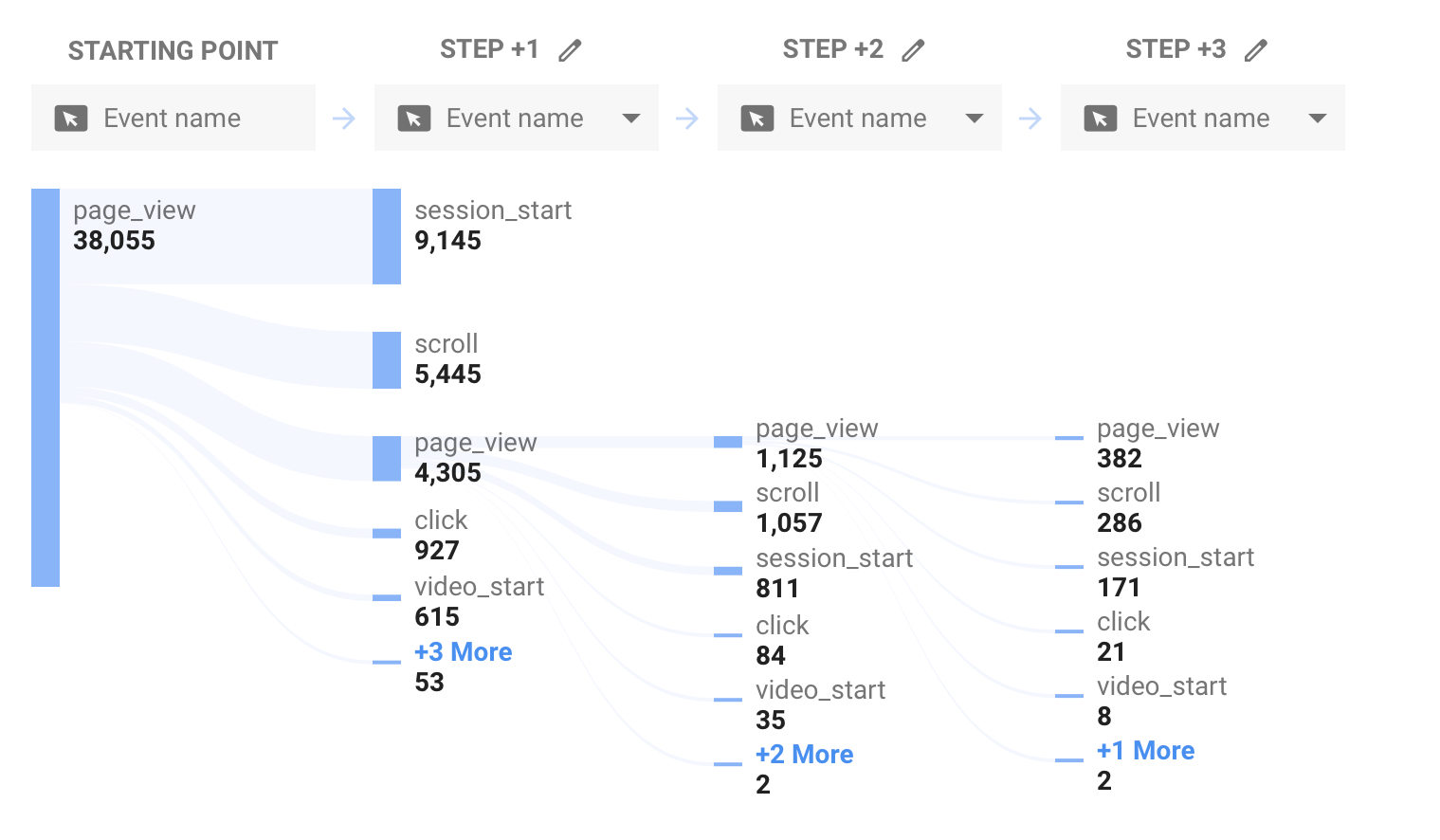Expand +3 More nodes in STEP +1

click(463, 652)
